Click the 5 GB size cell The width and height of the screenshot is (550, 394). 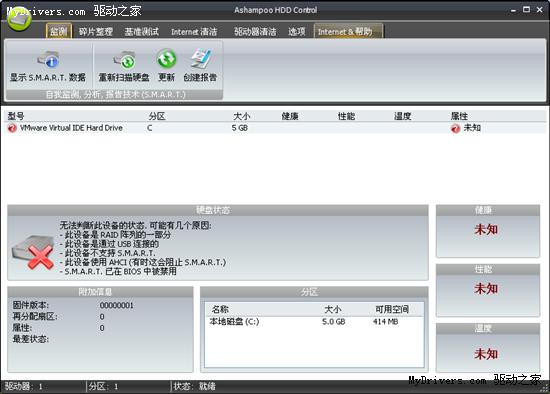pyautogui.click(x=240, y=128)
